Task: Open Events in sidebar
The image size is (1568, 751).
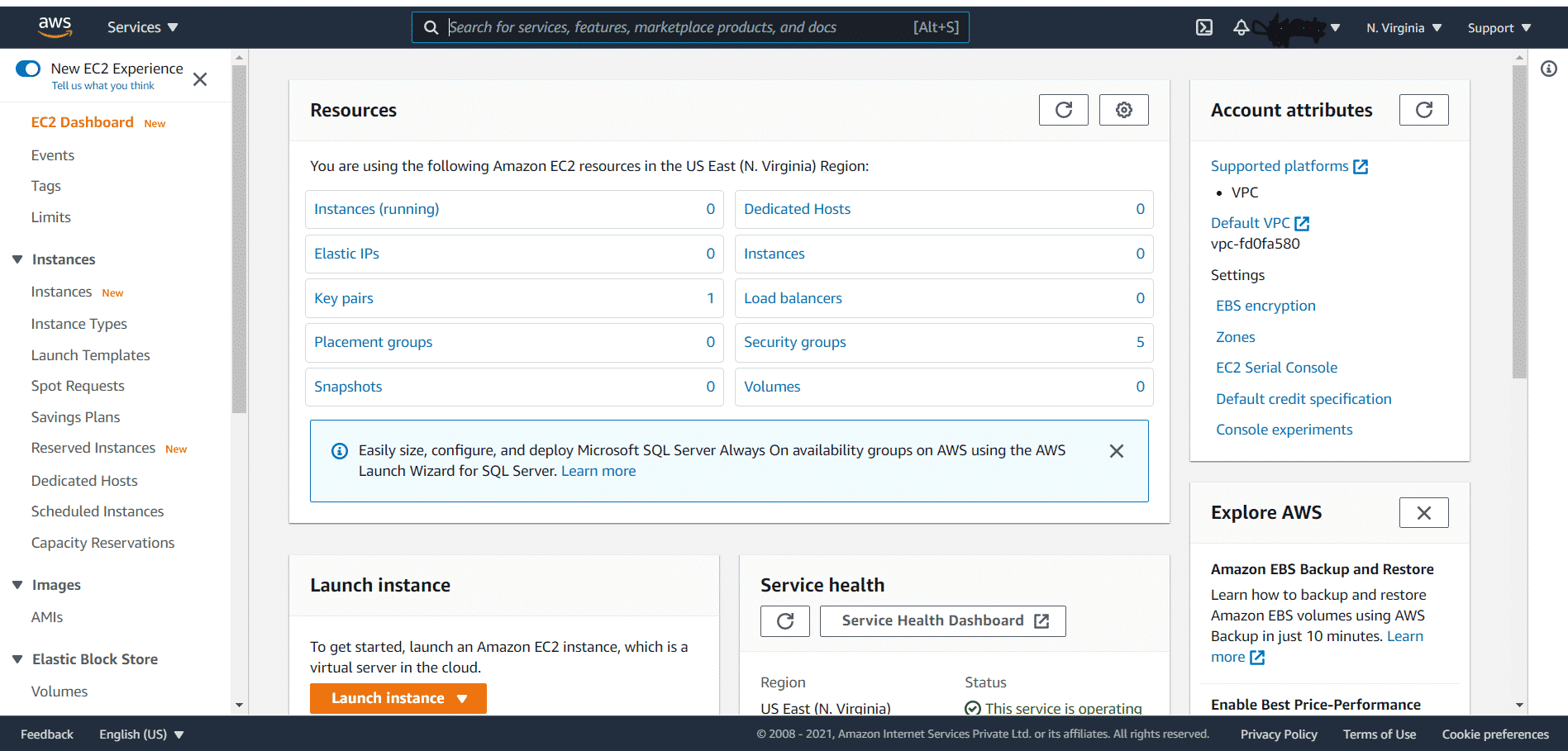Action: click(53, 155)
